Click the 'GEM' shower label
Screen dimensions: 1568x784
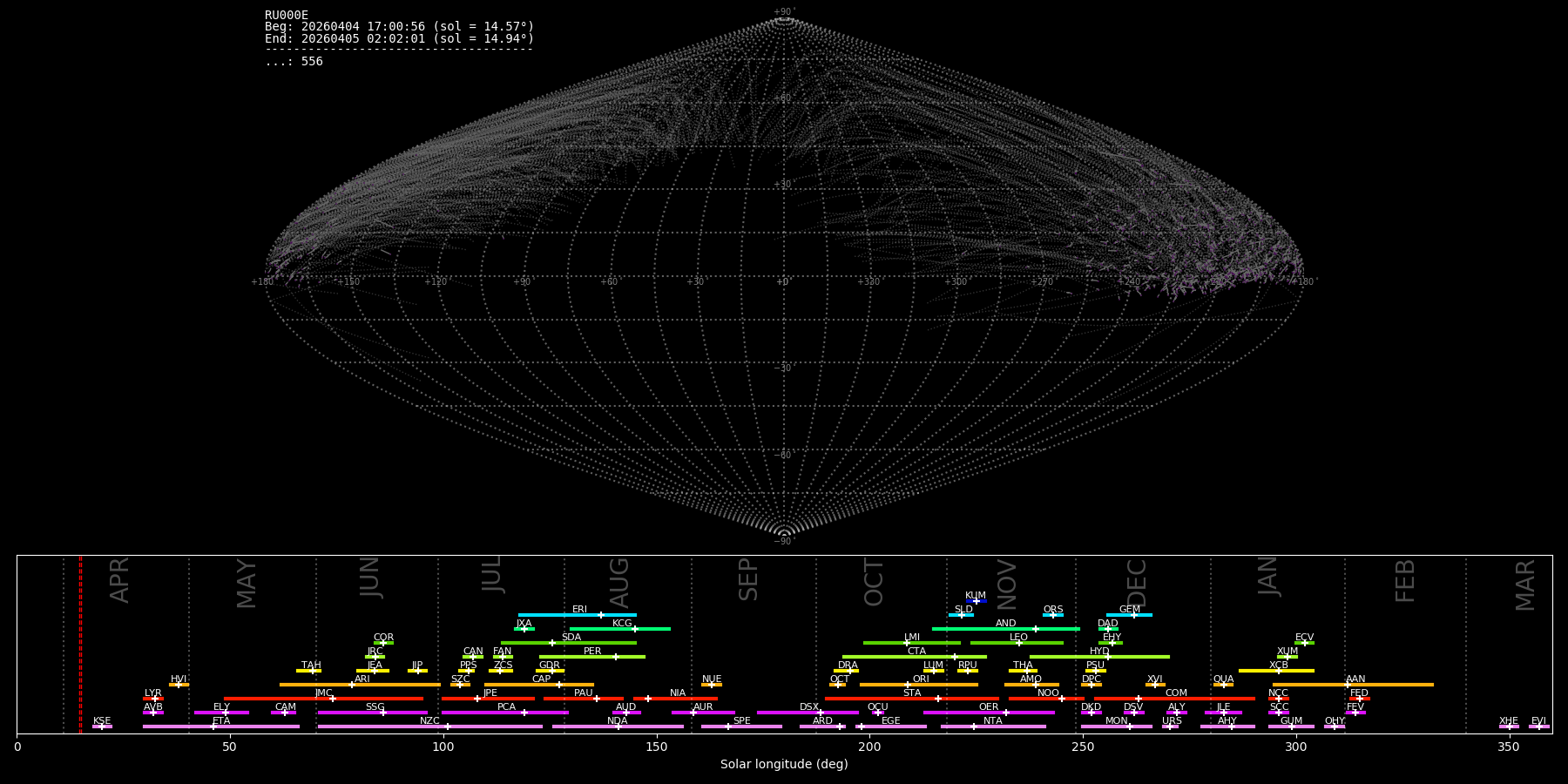1130,610
